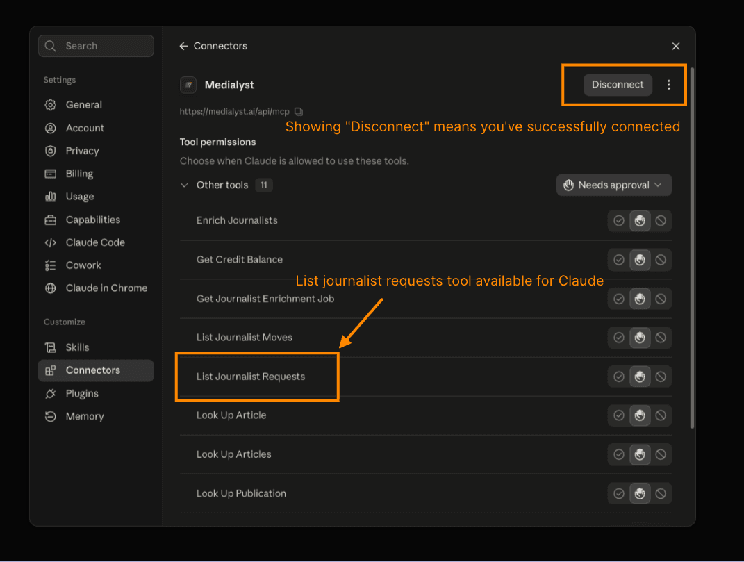Block the List Journalist Requests tool
This screenshot has width=744, height=562.
660,377
